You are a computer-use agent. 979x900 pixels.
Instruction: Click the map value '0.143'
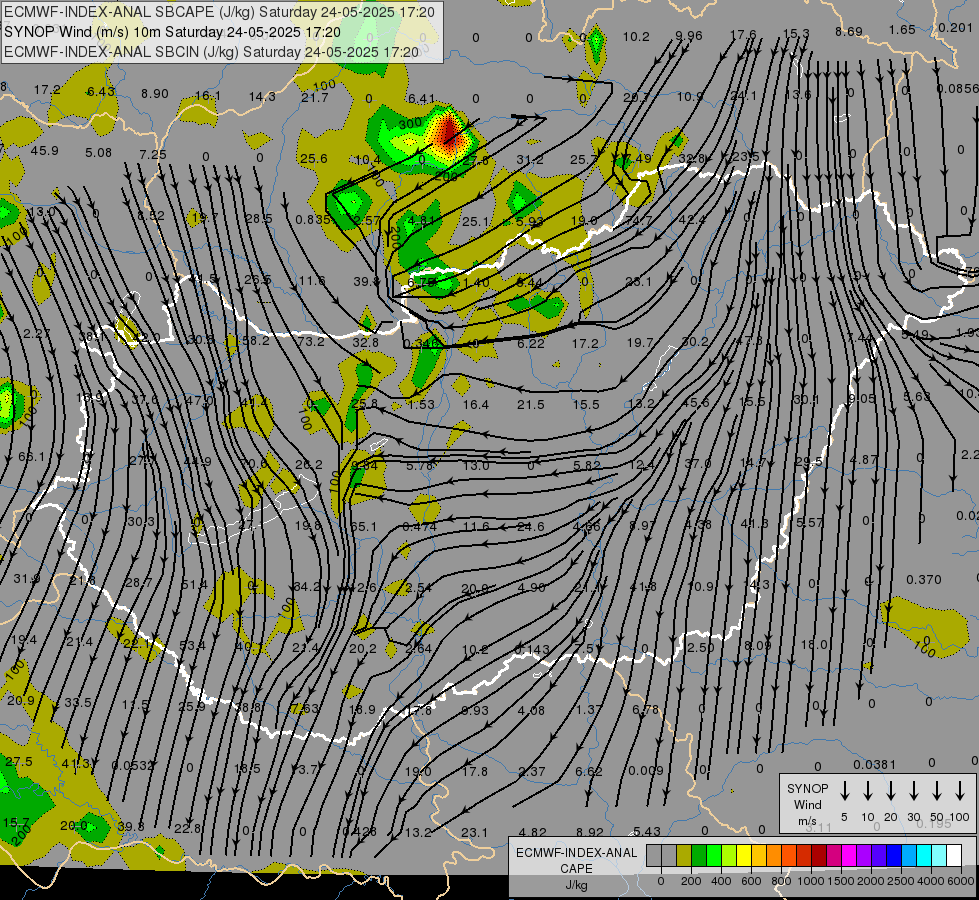pos(531,650)
